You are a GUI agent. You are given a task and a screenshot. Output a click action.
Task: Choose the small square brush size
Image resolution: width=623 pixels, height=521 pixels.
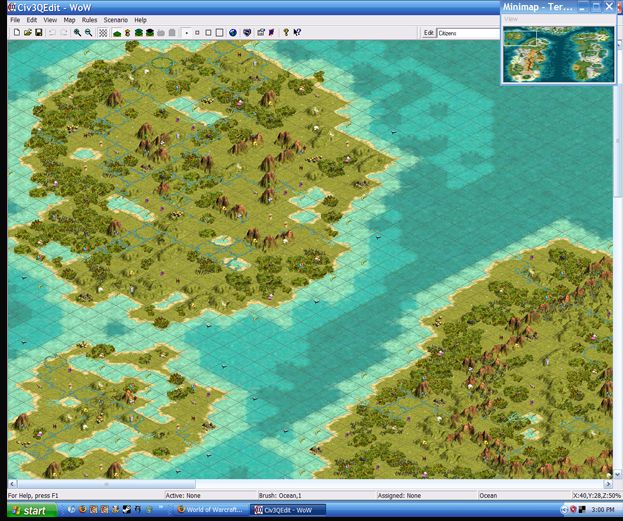[197, 33]
